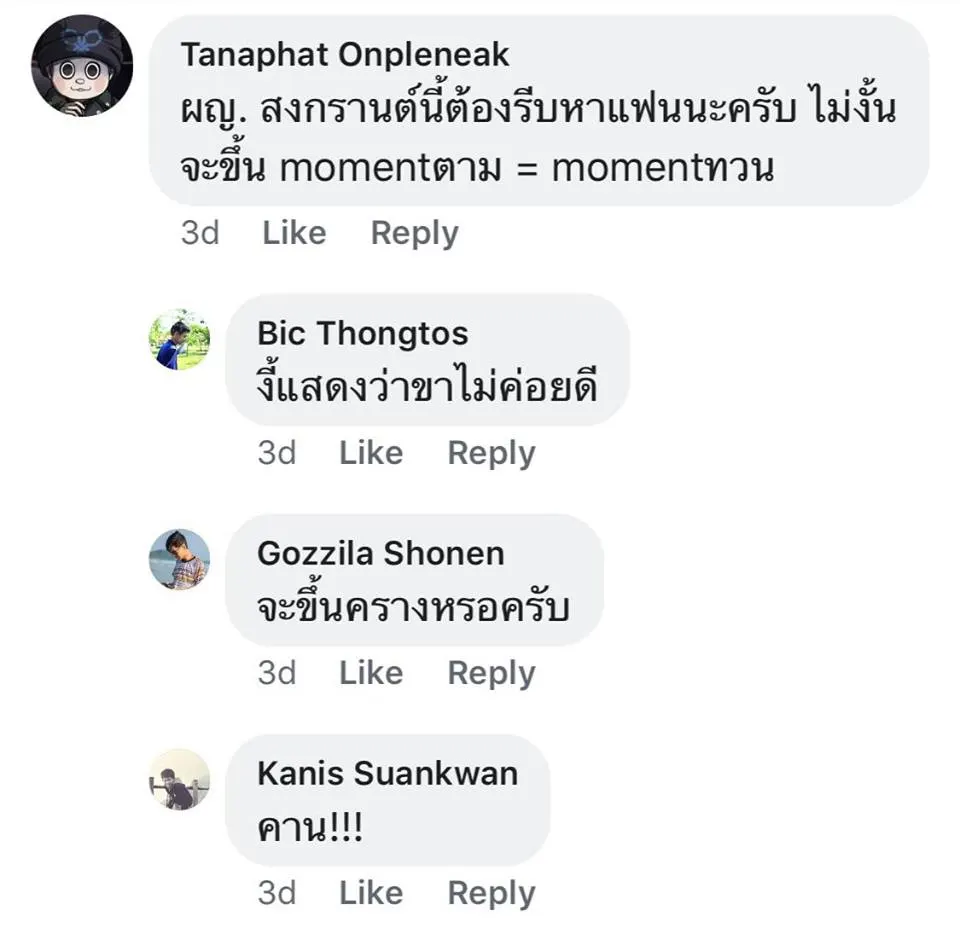Reply to Kanis Suankwan's comment
The image size is (960, 928).
pos(491,893)
